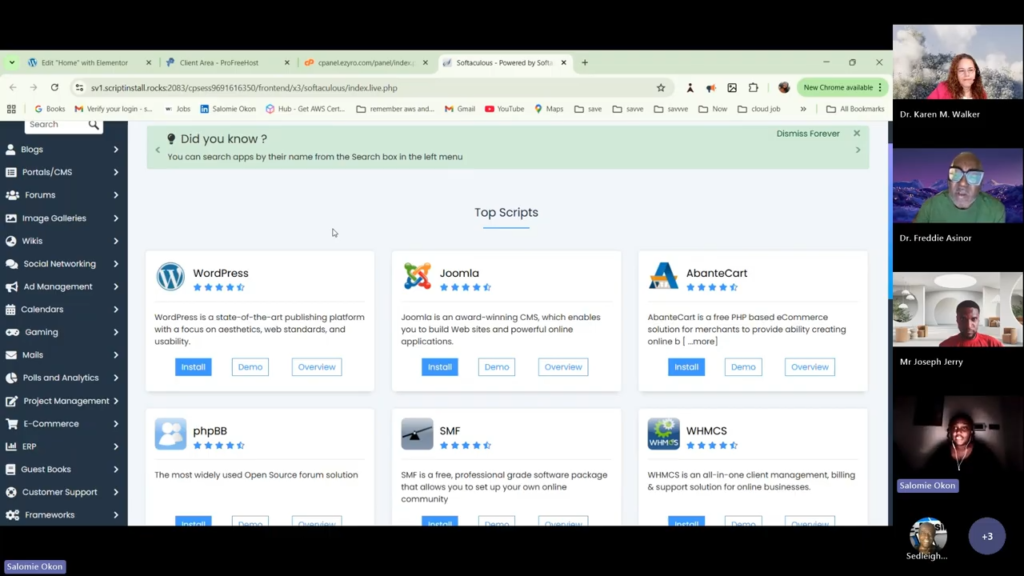Show next tip with right arrow

tap(857, 150)
